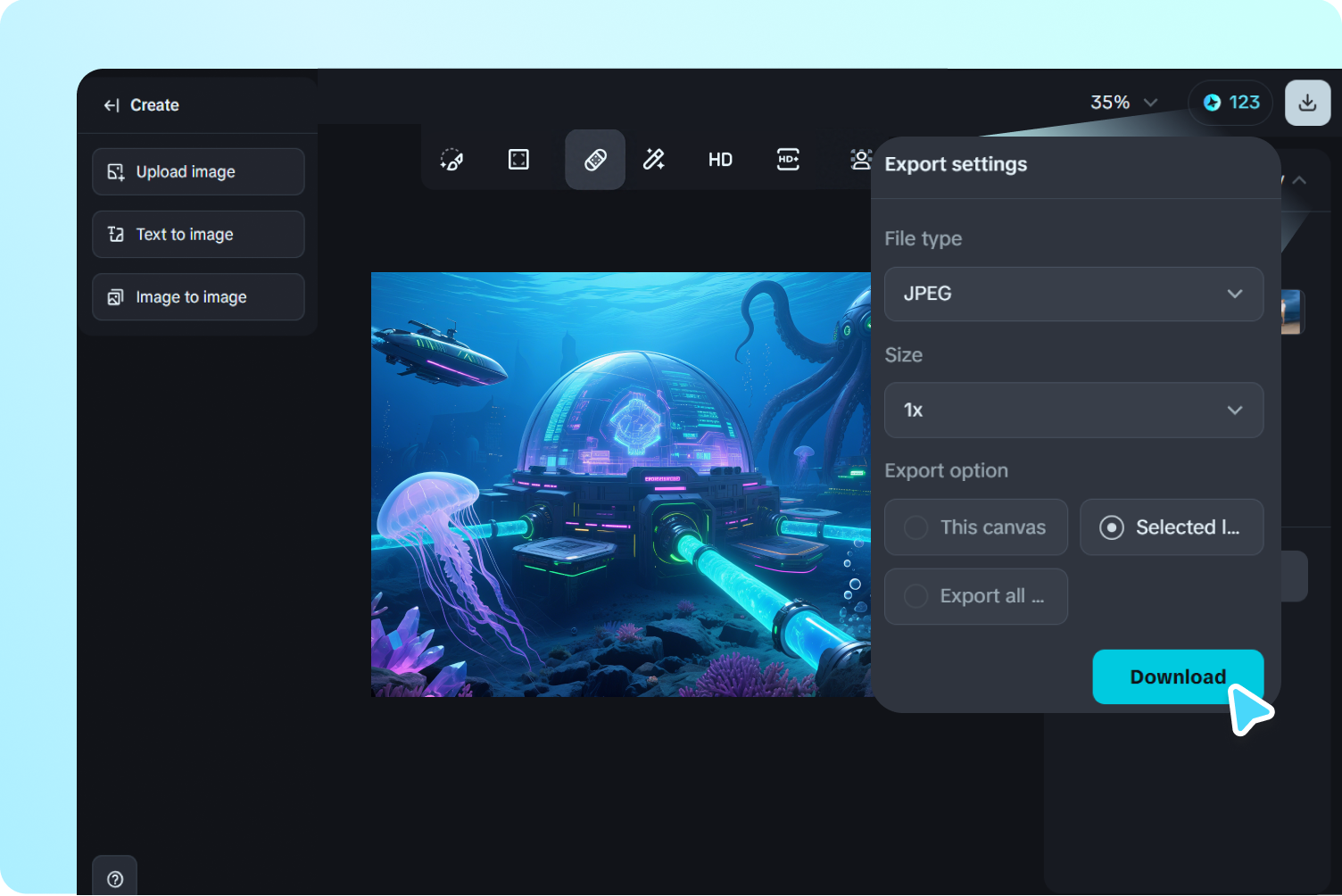Open Image to image generator
This screenshot has width=1342, height=896.
[198, 297]
